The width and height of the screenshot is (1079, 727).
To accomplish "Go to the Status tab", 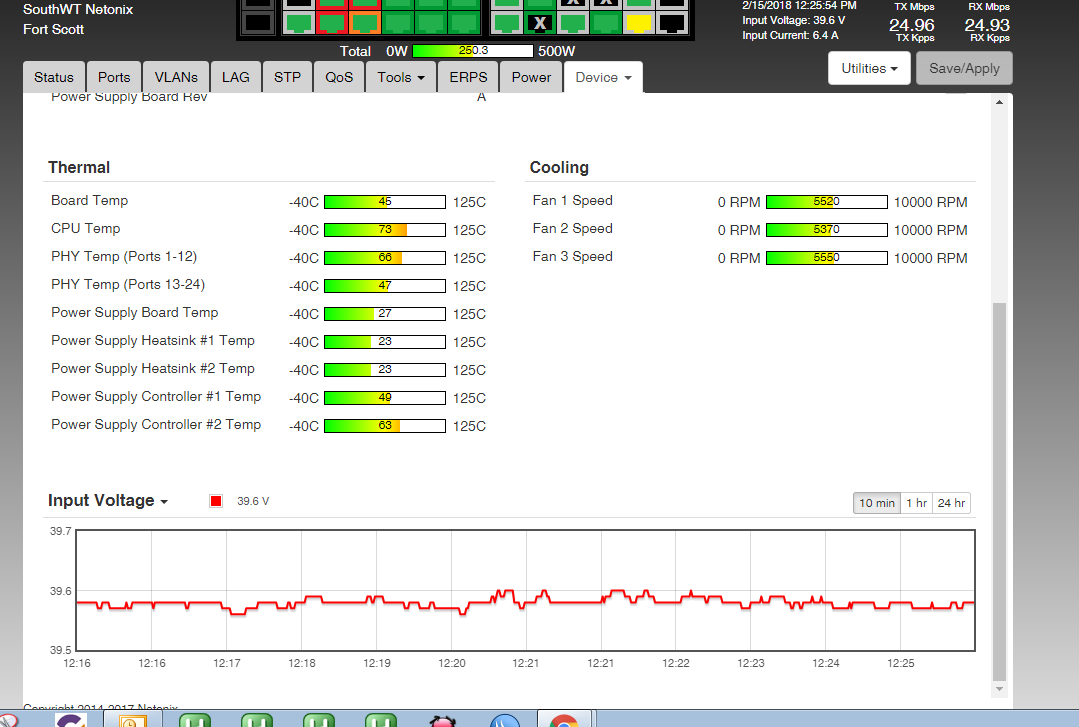I will point(54,77).
